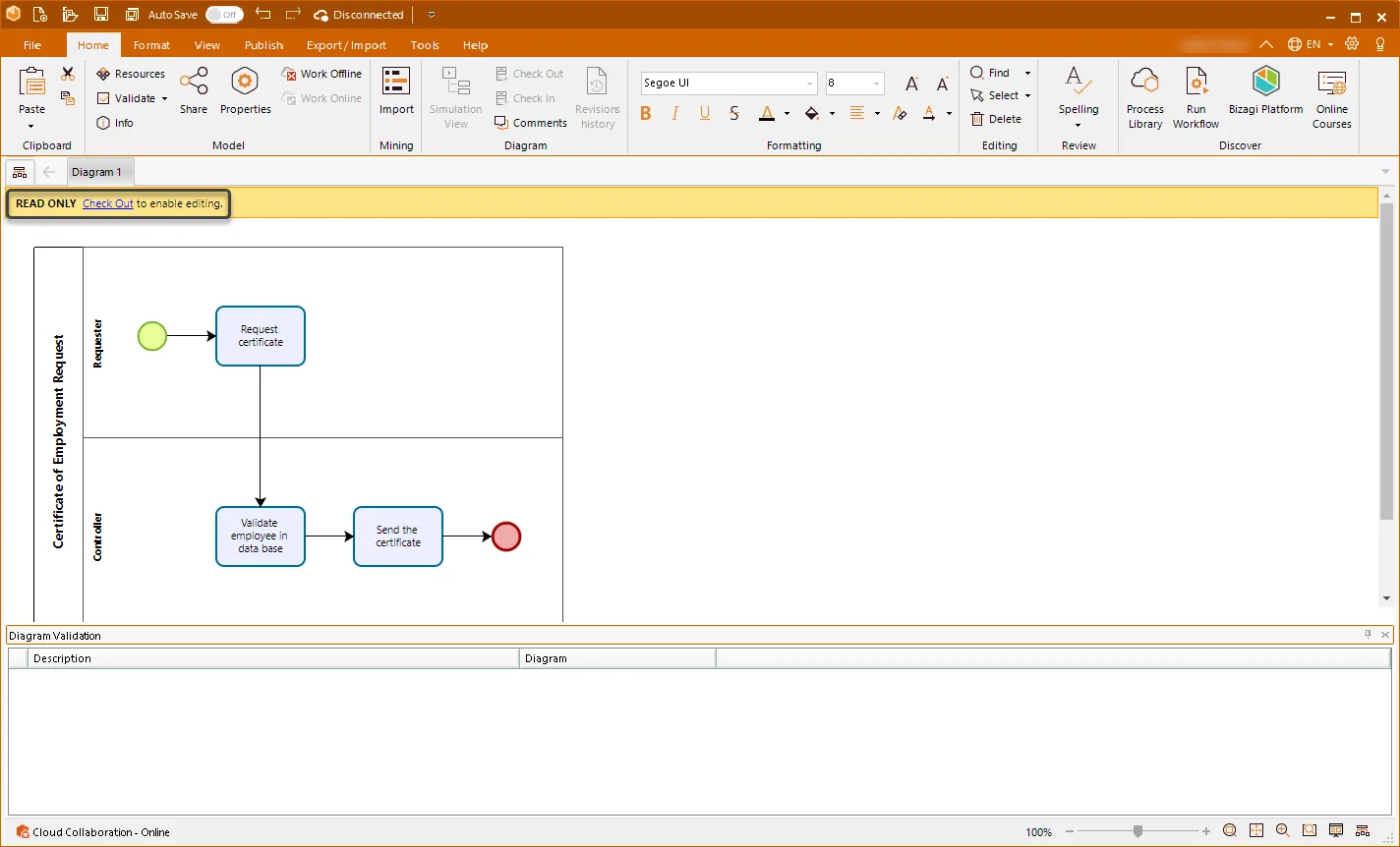This screenshot has height=847, width=1400.
Task: Expand the Paste options arrow
Action: 31,126
